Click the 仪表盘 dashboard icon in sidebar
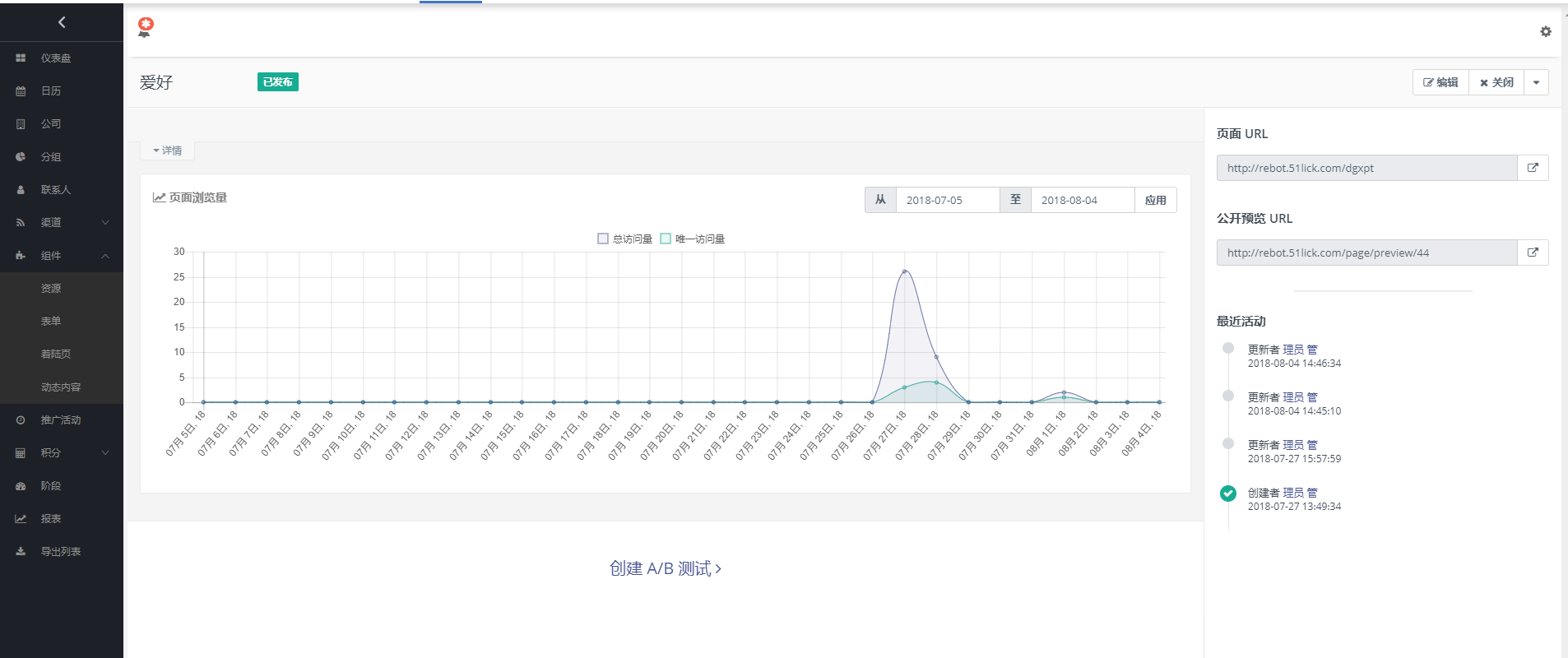This screenshot has width=1568, height=658. [21, 58]
